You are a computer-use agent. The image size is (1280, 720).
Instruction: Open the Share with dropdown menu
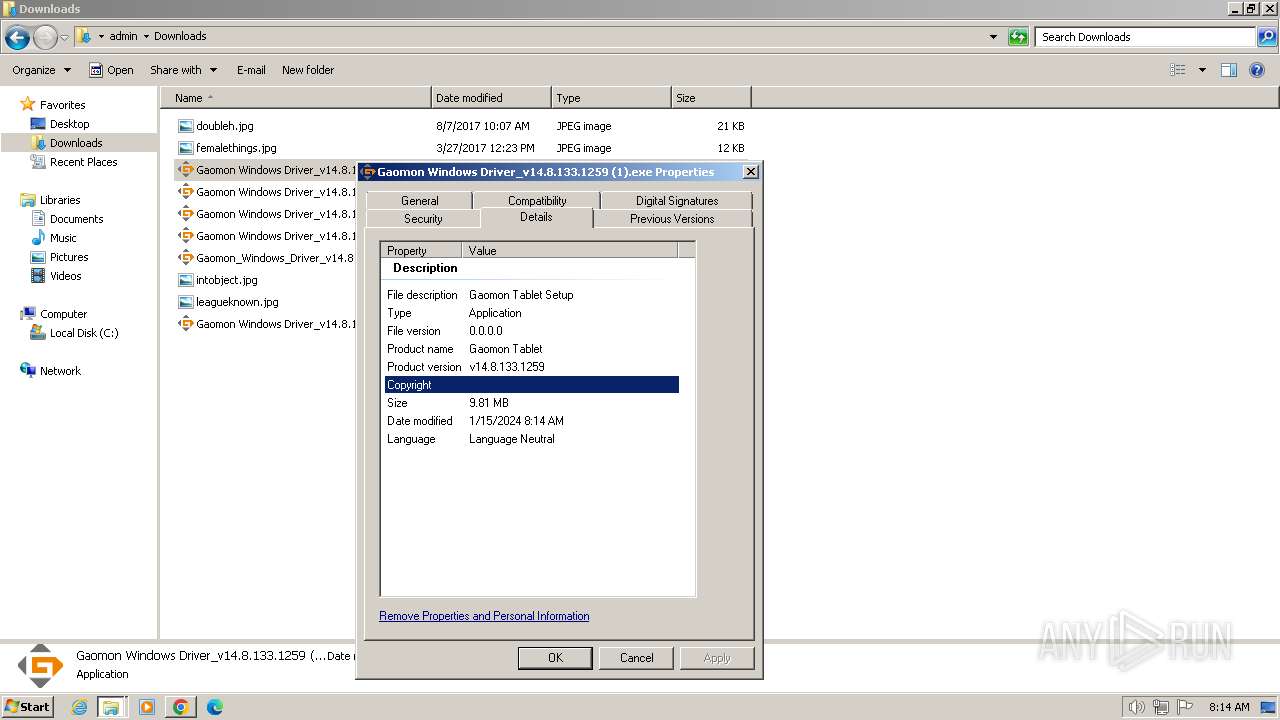coord(184,70)
